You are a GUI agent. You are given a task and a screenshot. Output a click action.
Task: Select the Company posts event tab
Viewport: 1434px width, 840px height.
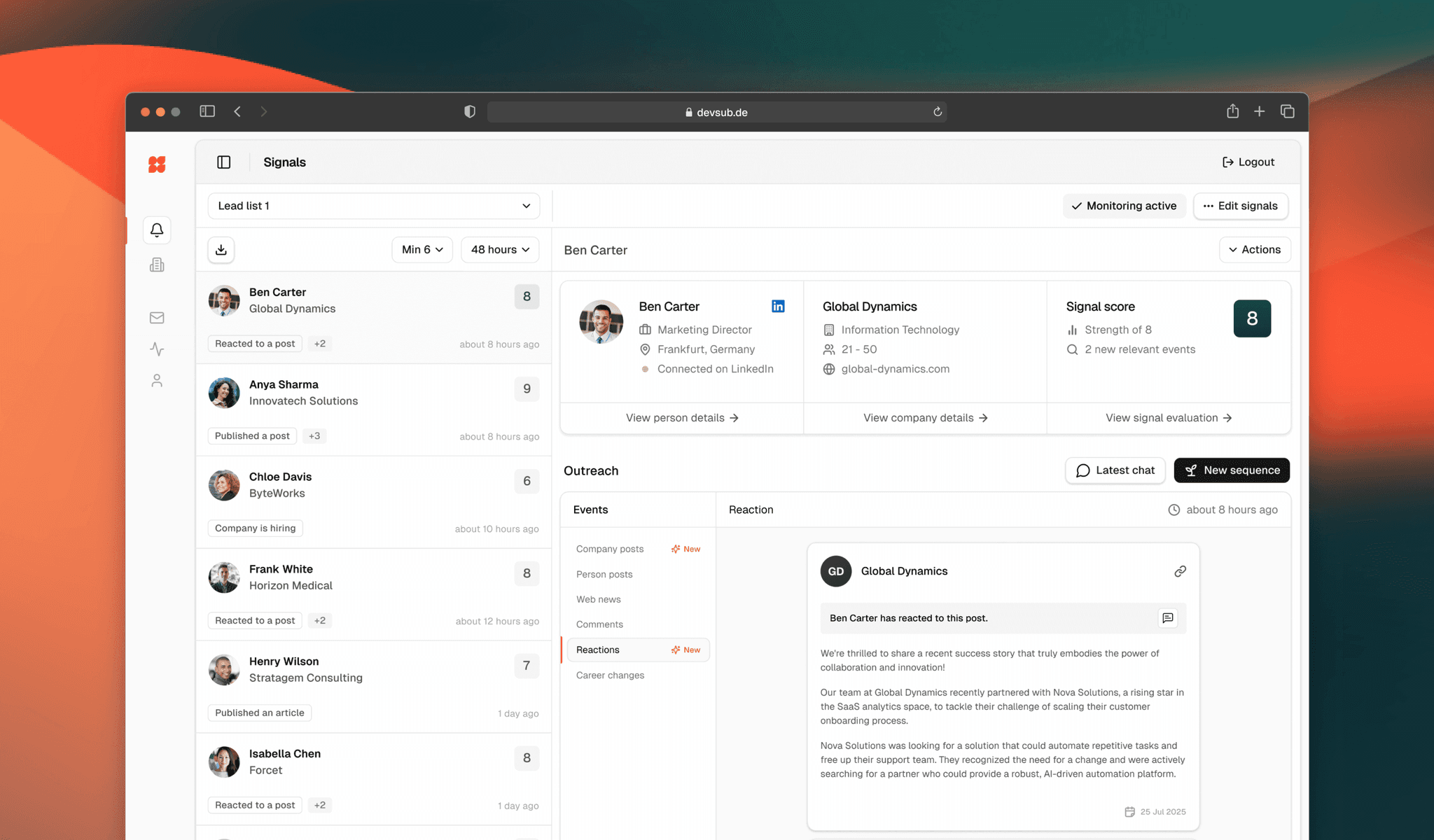pos(610,549)
